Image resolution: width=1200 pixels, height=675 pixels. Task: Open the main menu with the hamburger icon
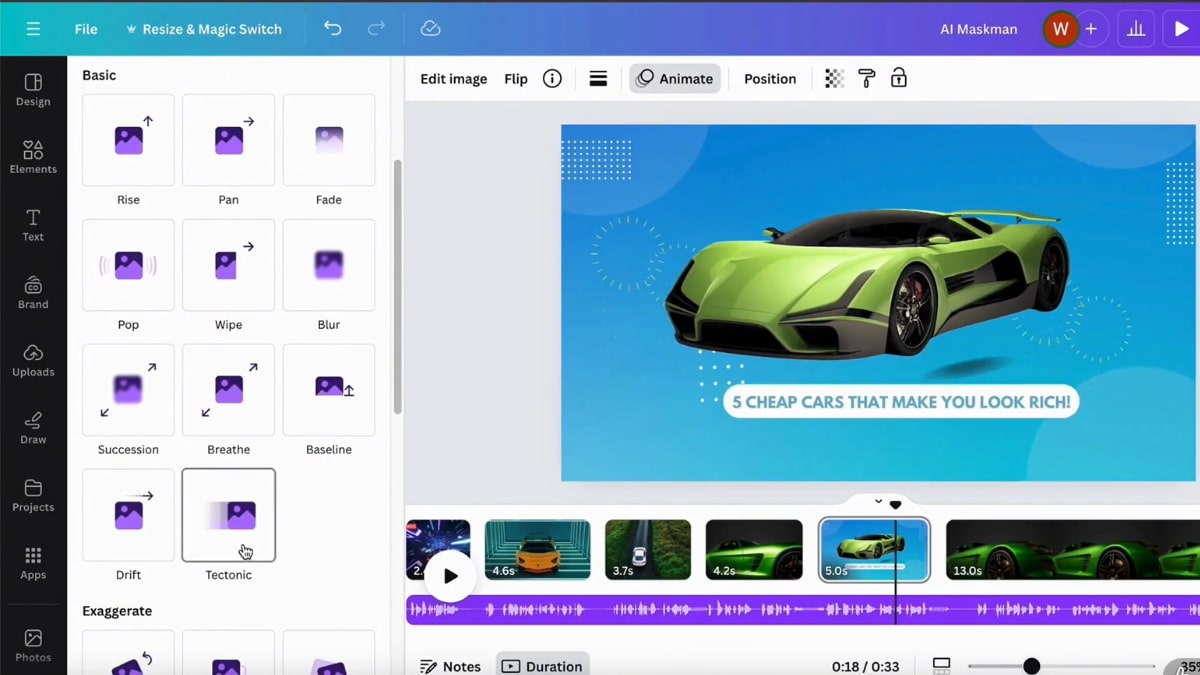coord(33,29)
